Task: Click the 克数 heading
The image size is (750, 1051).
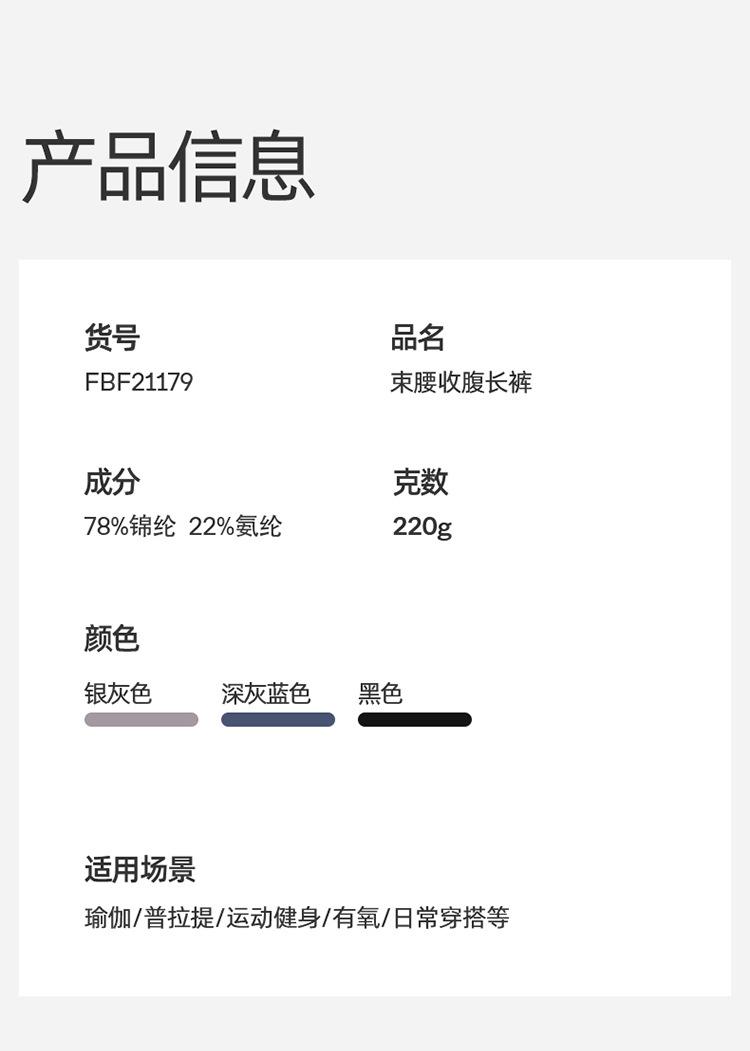Action: [x=420, y=482]
